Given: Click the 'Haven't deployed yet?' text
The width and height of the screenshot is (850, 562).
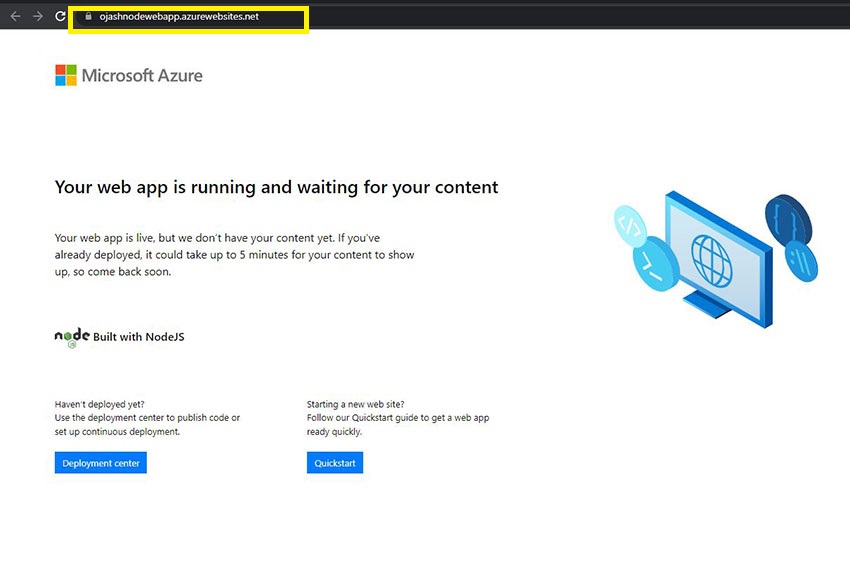Looking at the screenshot, I should [x=100, y=404].
